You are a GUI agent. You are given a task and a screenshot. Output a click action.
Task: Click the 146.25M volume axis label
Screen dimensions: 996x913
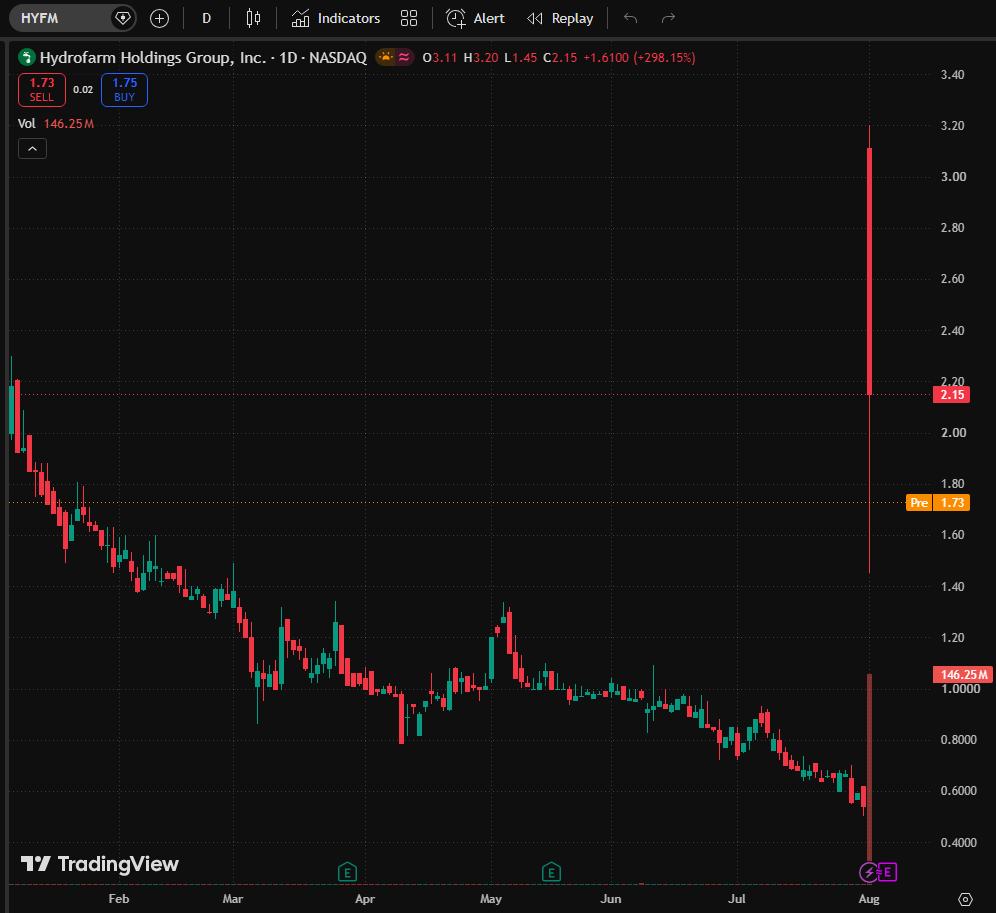click(x=964, y=675)
